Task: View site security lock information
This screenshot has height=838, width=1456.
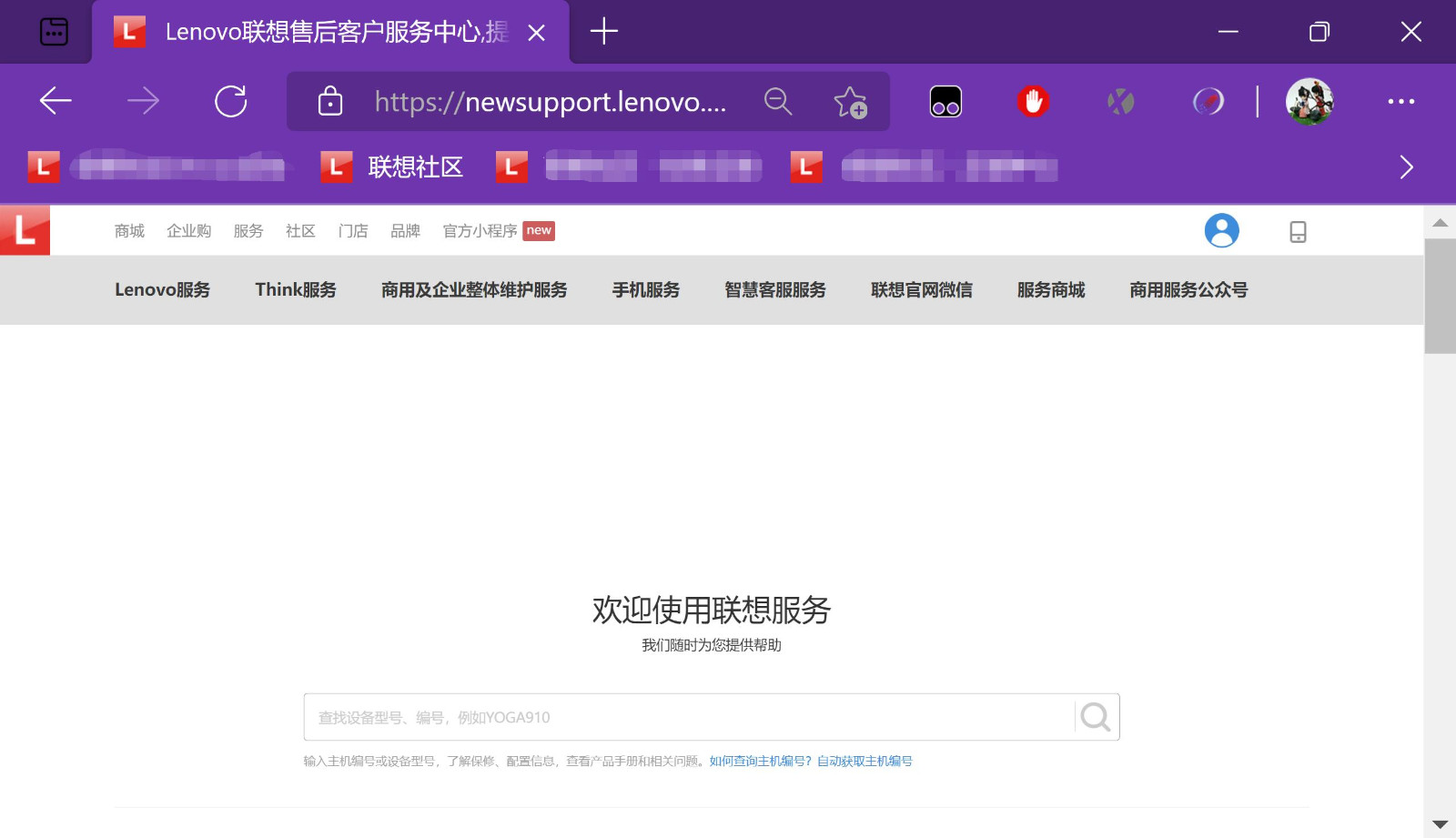Action: pyautogui.click(x=330, y=101)
